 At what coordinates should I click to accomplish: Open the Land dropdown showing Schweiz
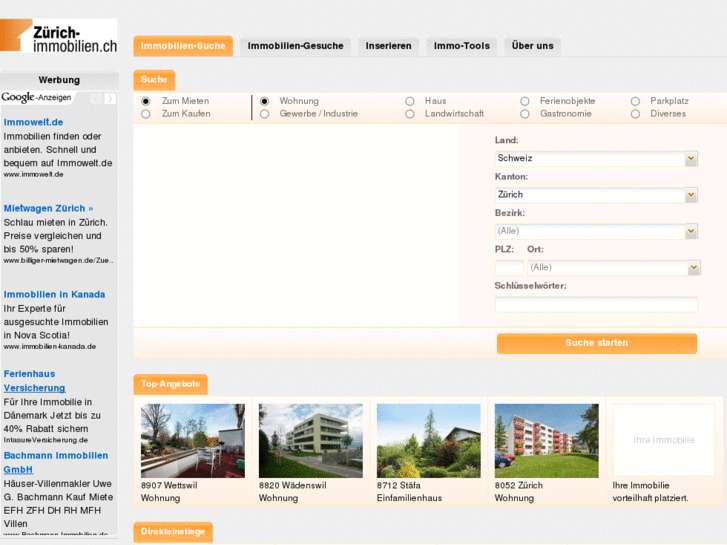(596, 159)
